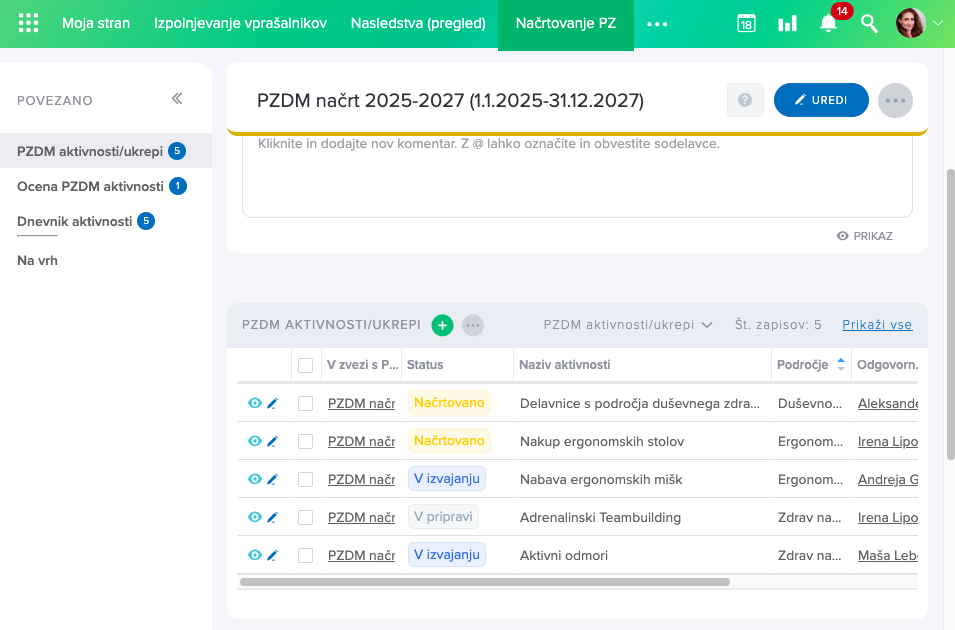The width and height of the screenshot is (955, 630).
Task: Collapse the Povezano sidebar panel
Action: [177, 99]
